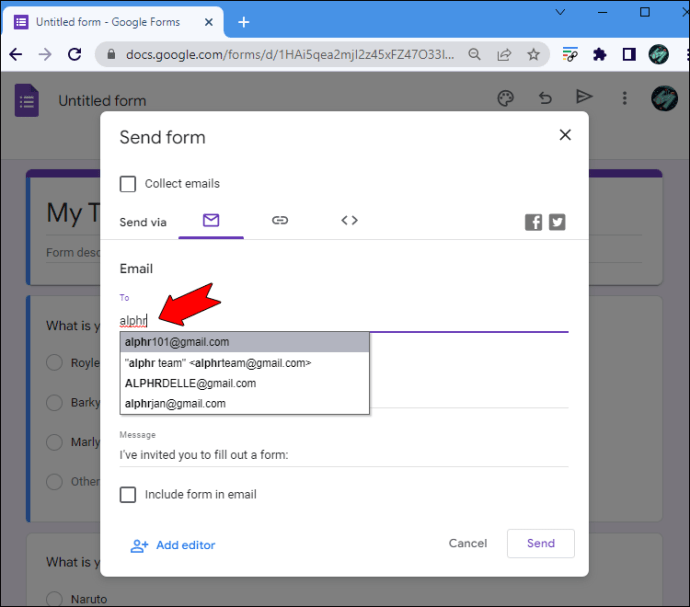
Task: Click the send paper-plane icon
Action: tap(584, 96)
